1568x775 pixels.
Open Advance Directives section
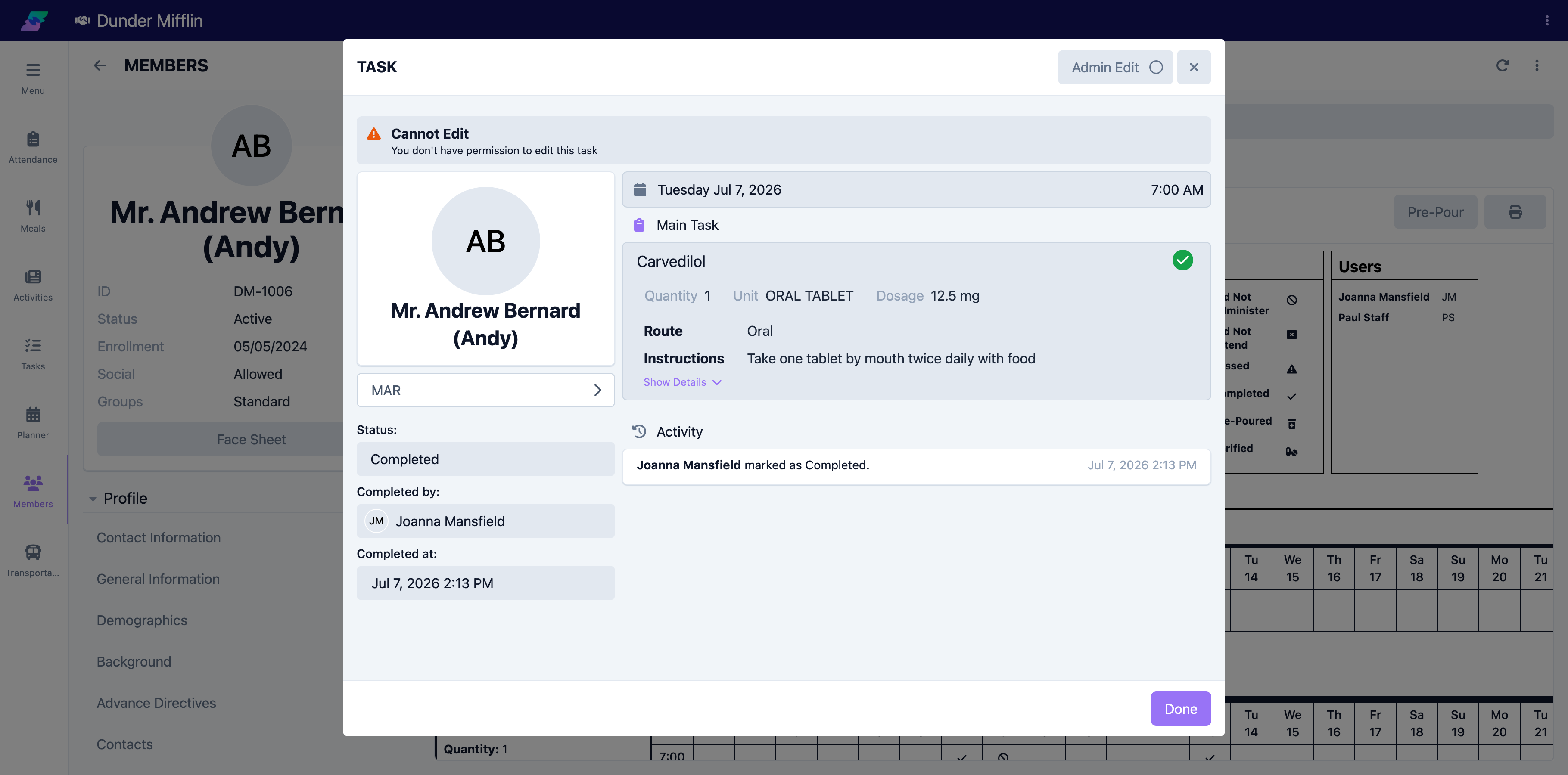pos(156,703)
